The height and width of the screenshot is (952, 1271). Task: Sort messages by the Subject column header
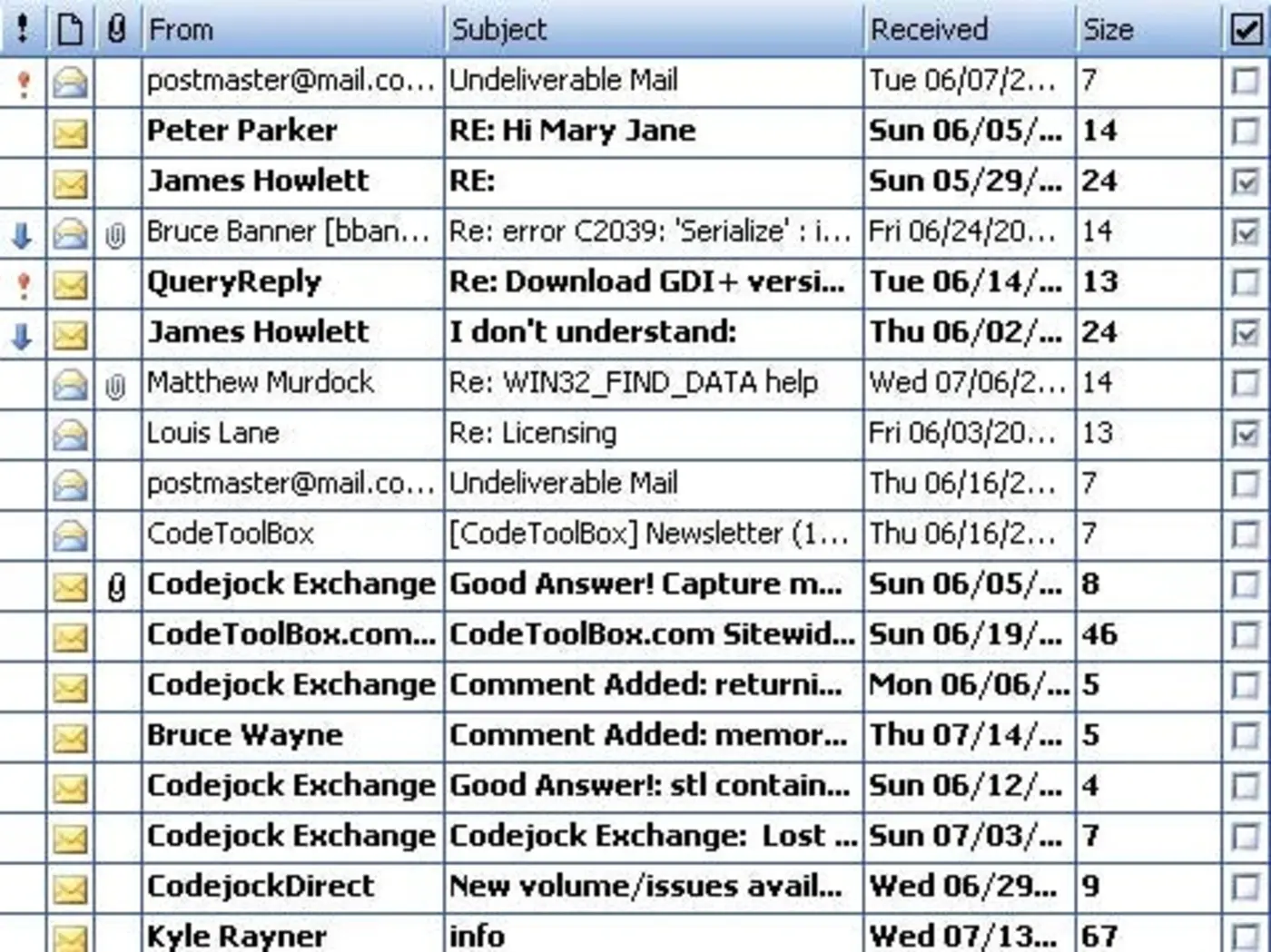(x=654, y=29)
